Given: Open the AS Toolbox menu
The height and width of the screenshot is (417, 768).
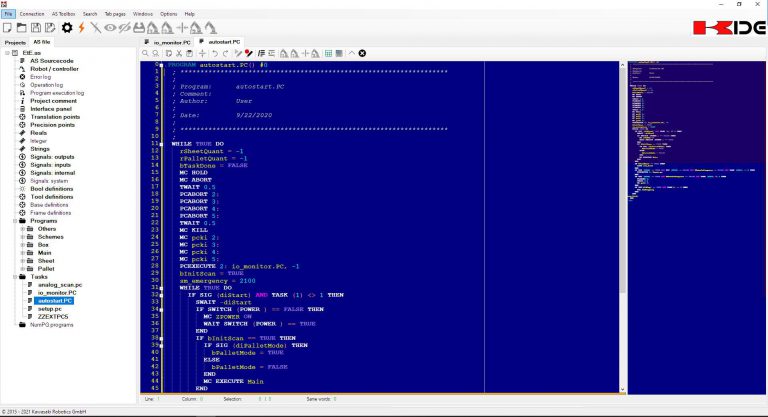Looking at the screenshot, I should (64, 14).
